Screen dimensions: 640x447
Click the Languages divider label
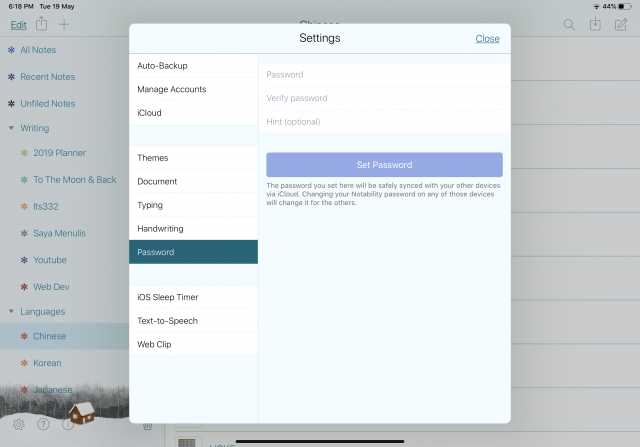click(x=43, y=311)
